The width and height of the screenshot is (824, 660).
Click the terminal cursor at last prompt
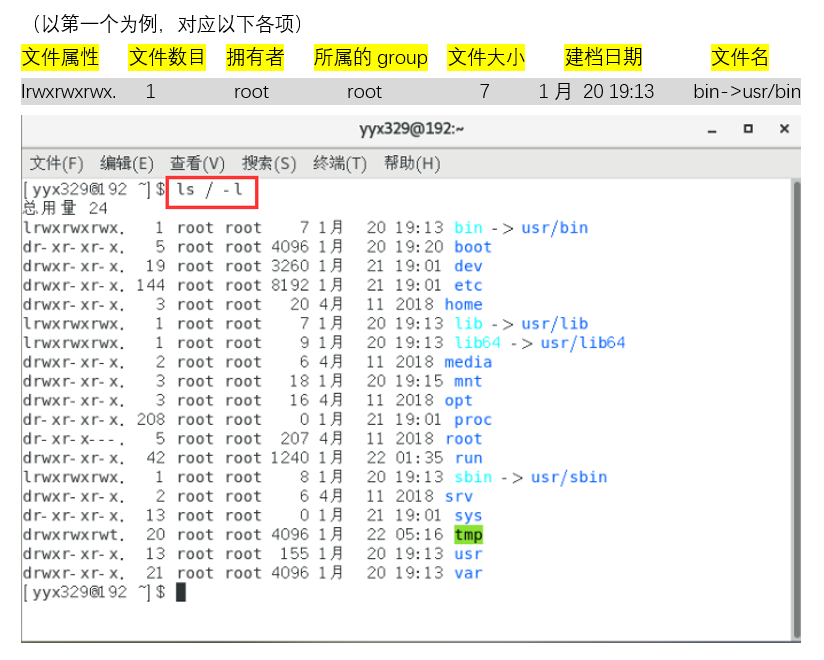[180, 592]
